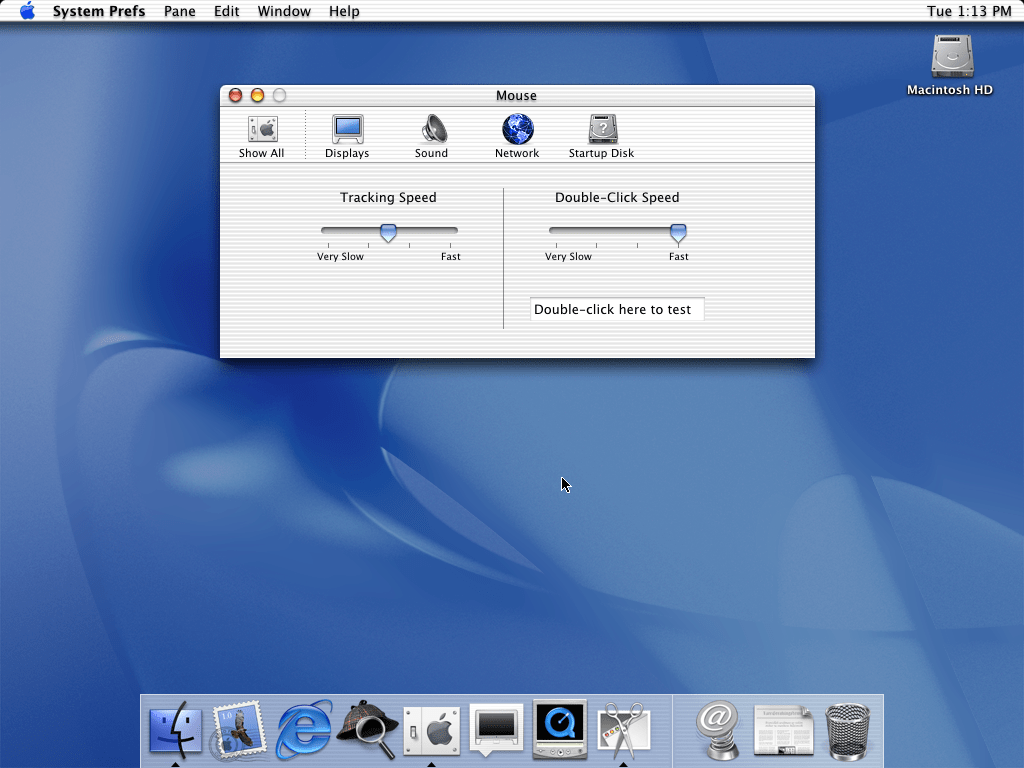
Task: Click the Tracking Speed slider handle
Action: [x=388, y=233]
